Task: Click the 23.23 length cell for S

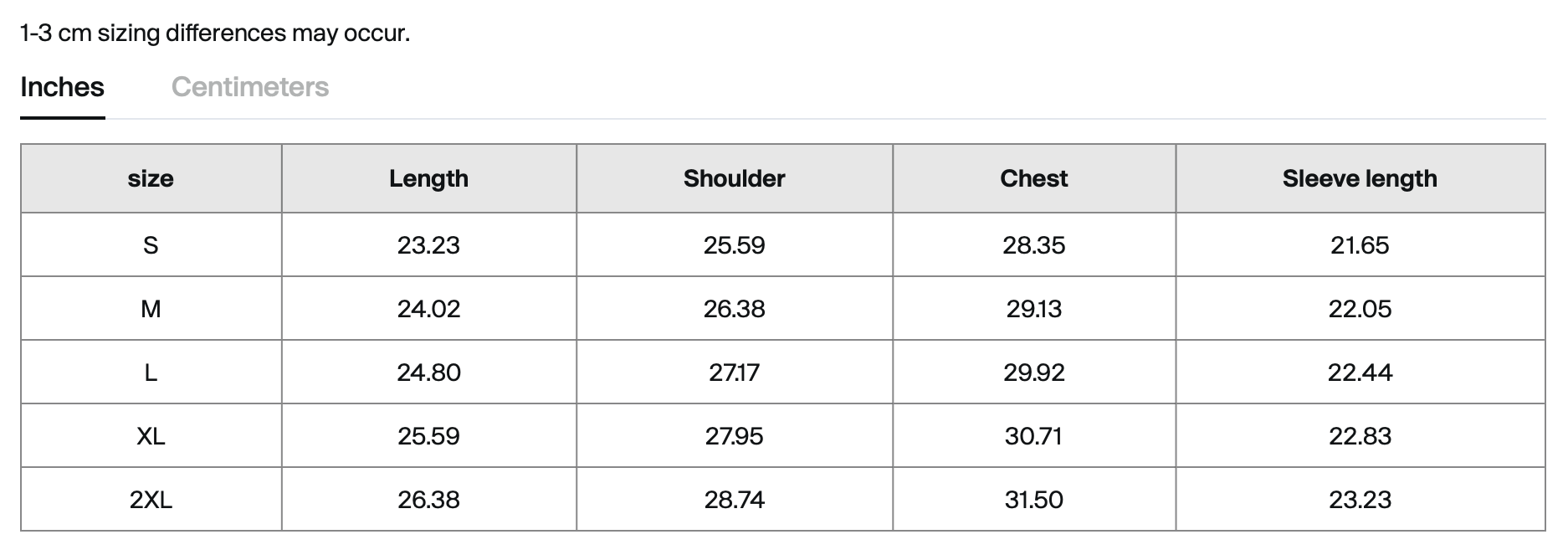Action: click(428, 245)
